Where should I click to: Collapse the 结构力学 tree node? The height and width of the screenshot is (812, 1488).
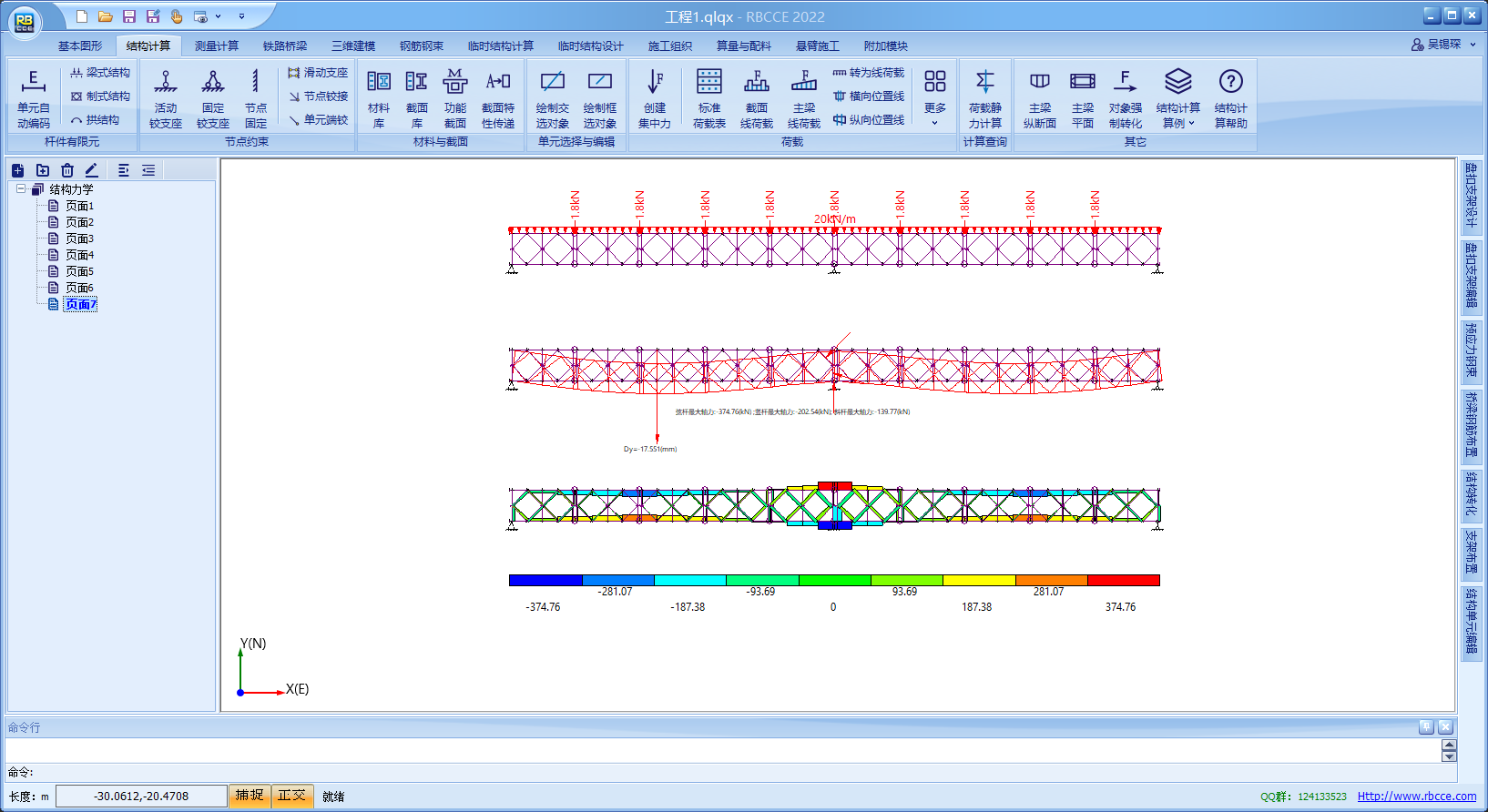point(21,189)
